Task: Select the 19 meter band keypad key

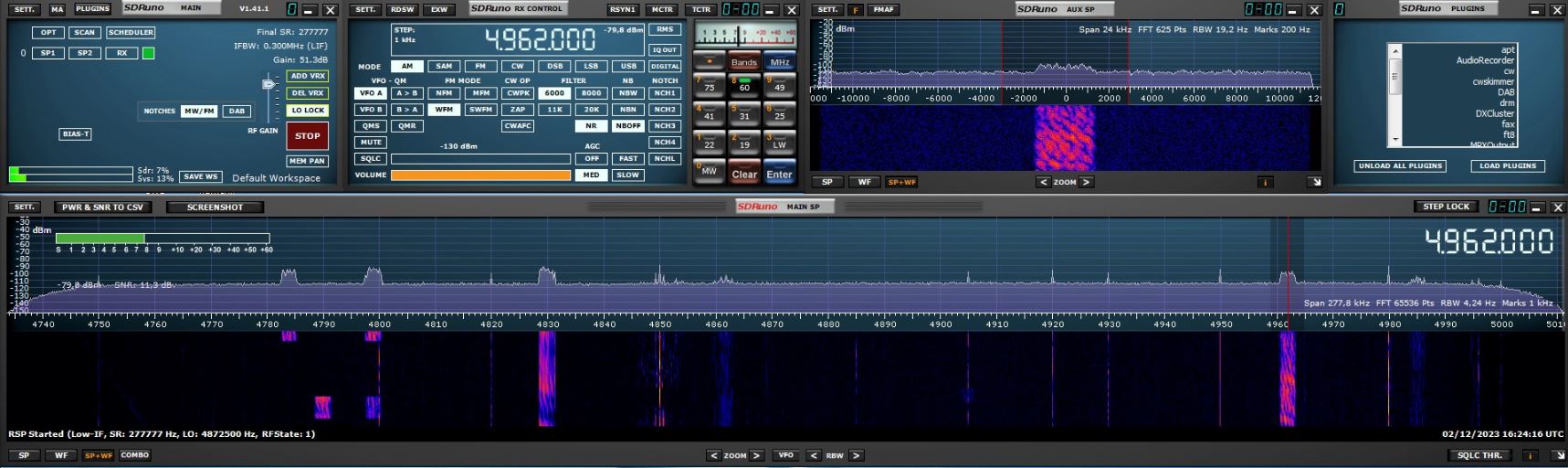Action: tap(744, 143)
